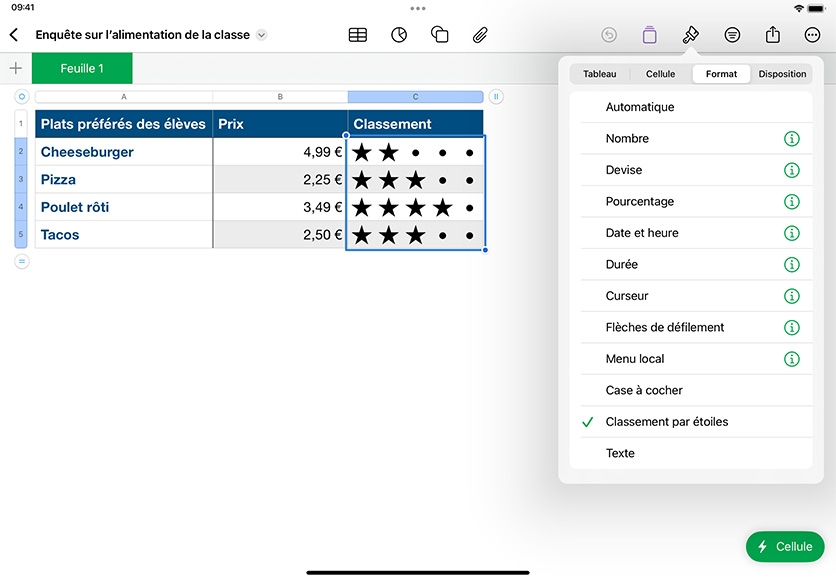The height and width of the screenshot is (580, 836).
Task: Switch to the Tableau tab
Action: point(599,74)
